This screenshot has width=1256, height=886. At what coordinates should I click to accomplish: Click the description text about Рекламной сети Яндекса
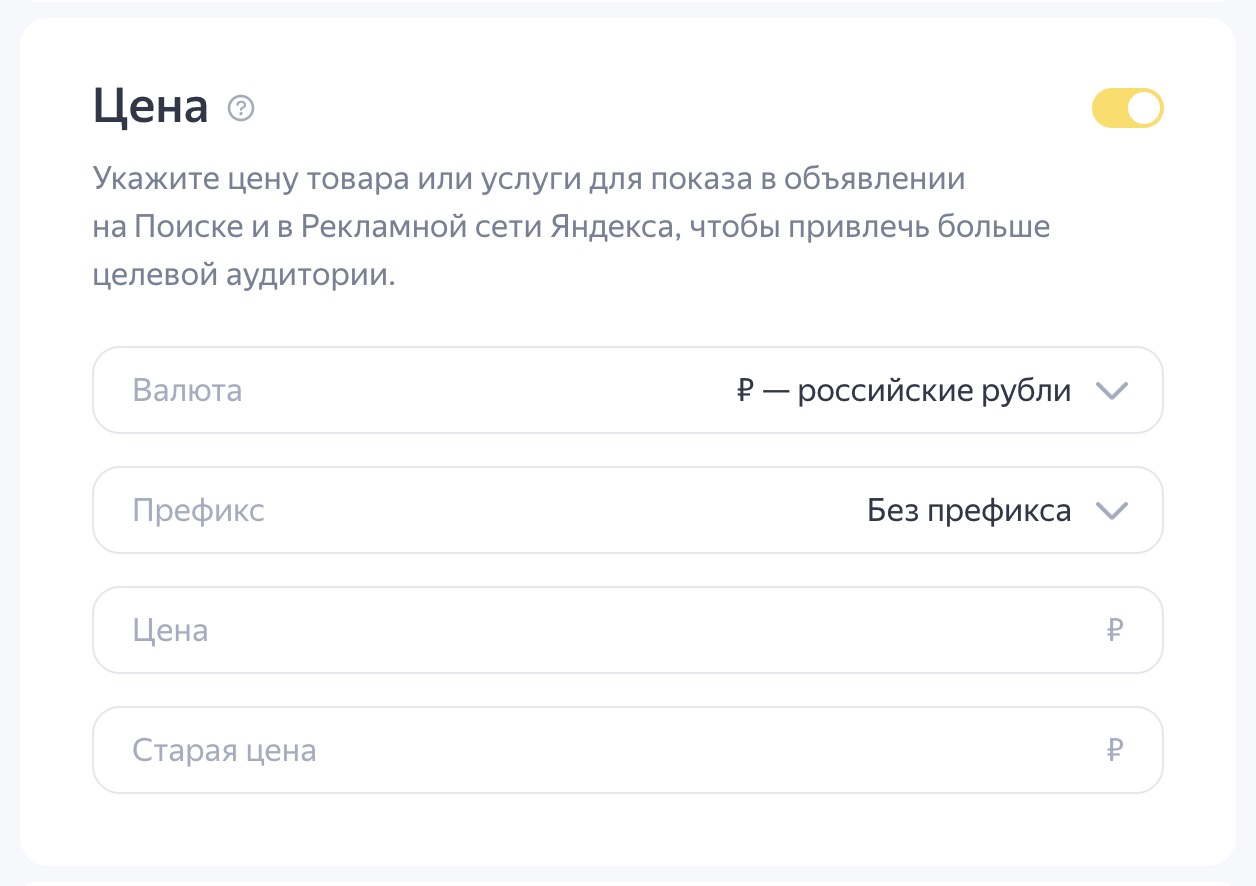tap(570, 227)
